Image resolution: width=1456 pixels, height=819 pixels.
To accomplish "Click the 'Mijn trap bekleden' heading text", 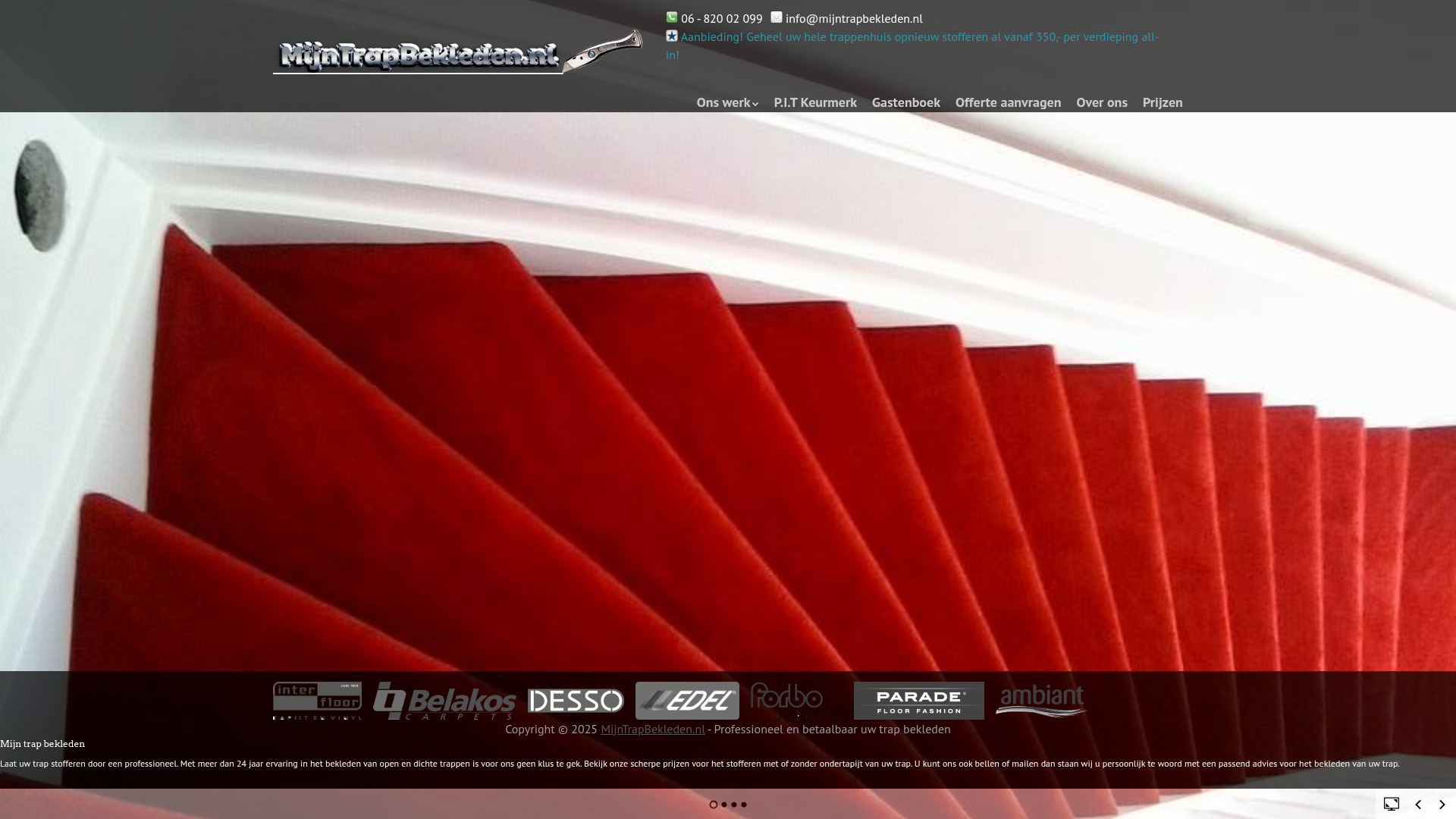I will pos(42,744).
